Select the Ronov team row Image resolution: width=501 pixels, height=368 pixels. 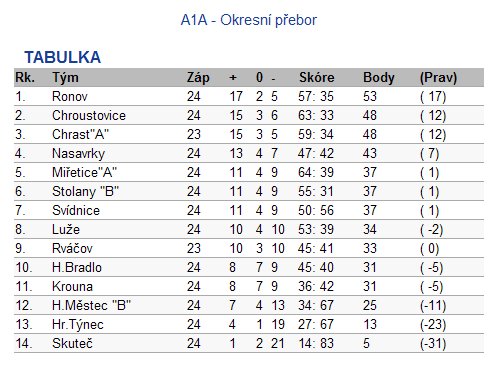(x=249, y=97)
